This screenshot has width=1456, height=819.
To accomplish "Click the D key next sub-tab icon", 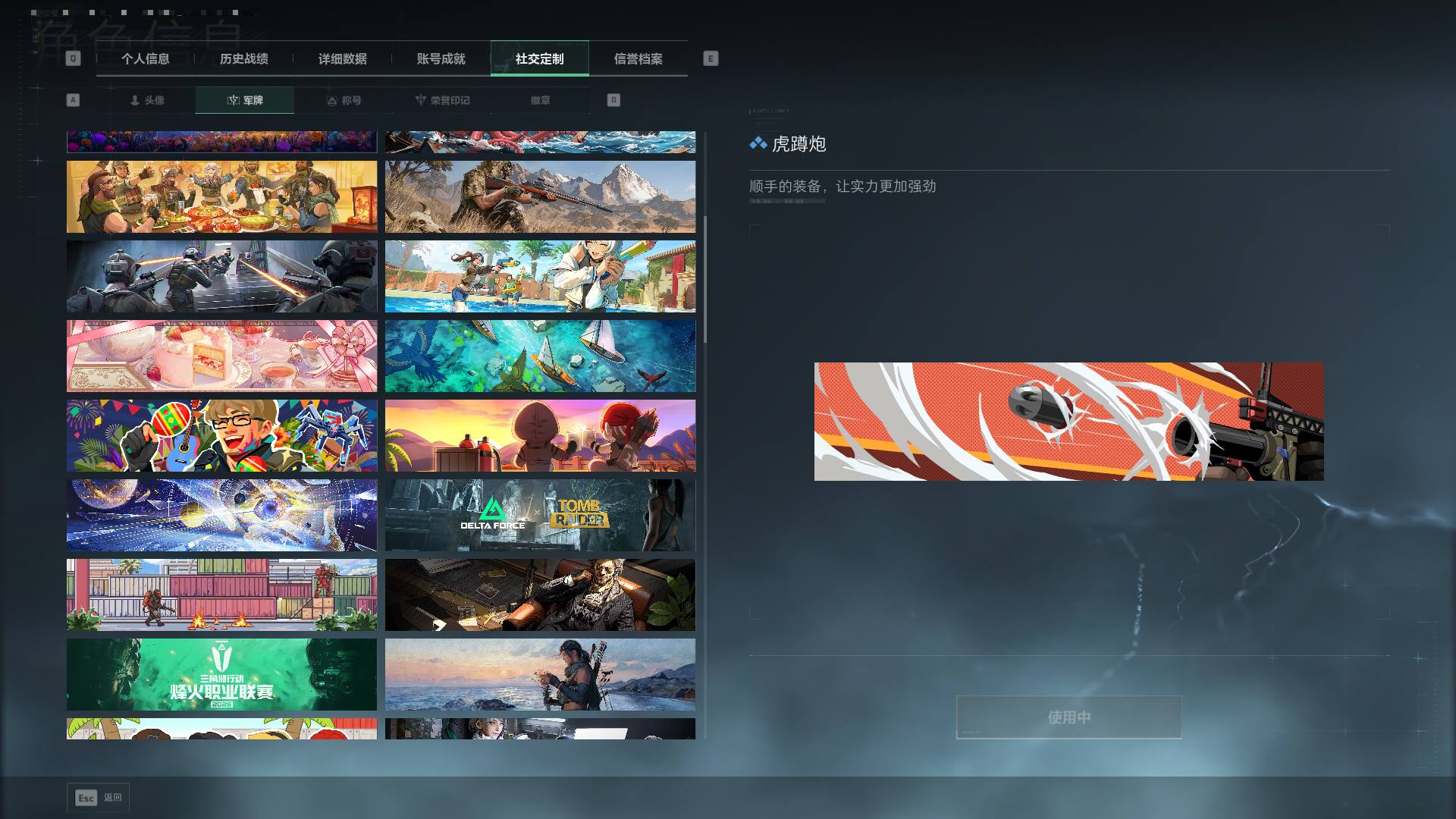I will 613,100.
